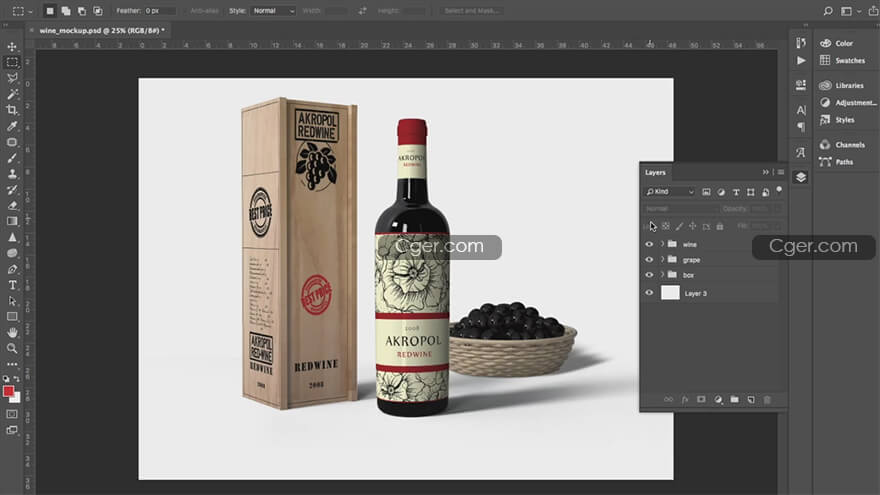Toggle the pixel layer filter
Image resolution: width=880 pixels, height=495 pixels.
point(706,192)
